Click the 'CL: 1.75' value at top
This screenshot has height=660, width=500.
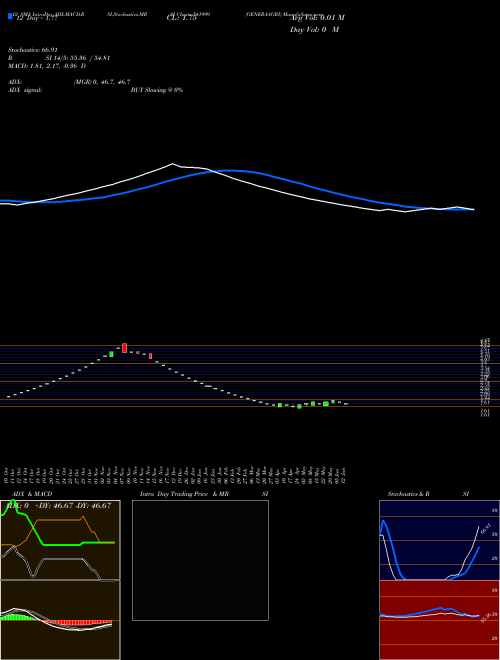[x=182, y=18]
